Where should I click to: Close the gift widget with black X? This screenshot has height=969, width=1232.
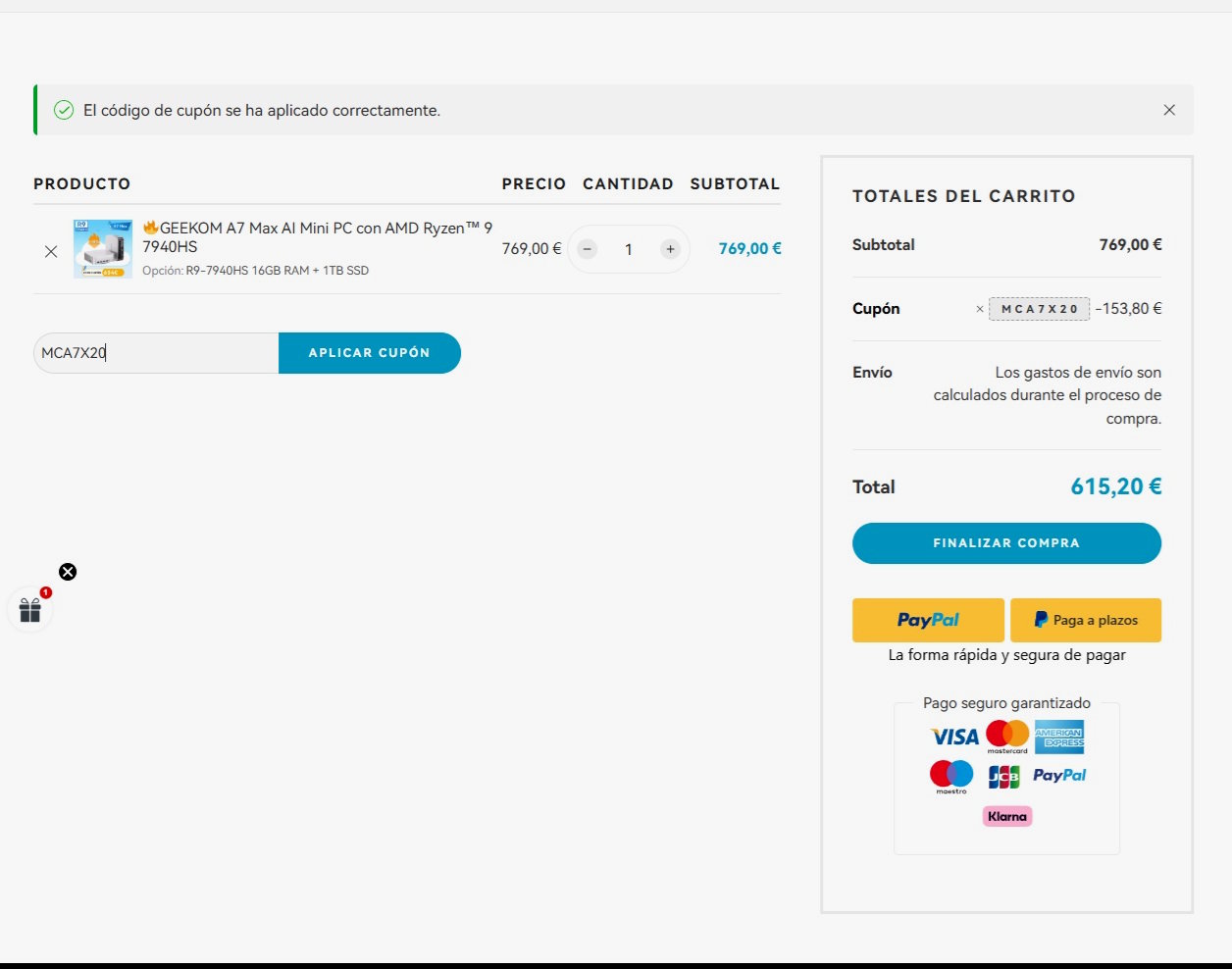pos(68,572)
